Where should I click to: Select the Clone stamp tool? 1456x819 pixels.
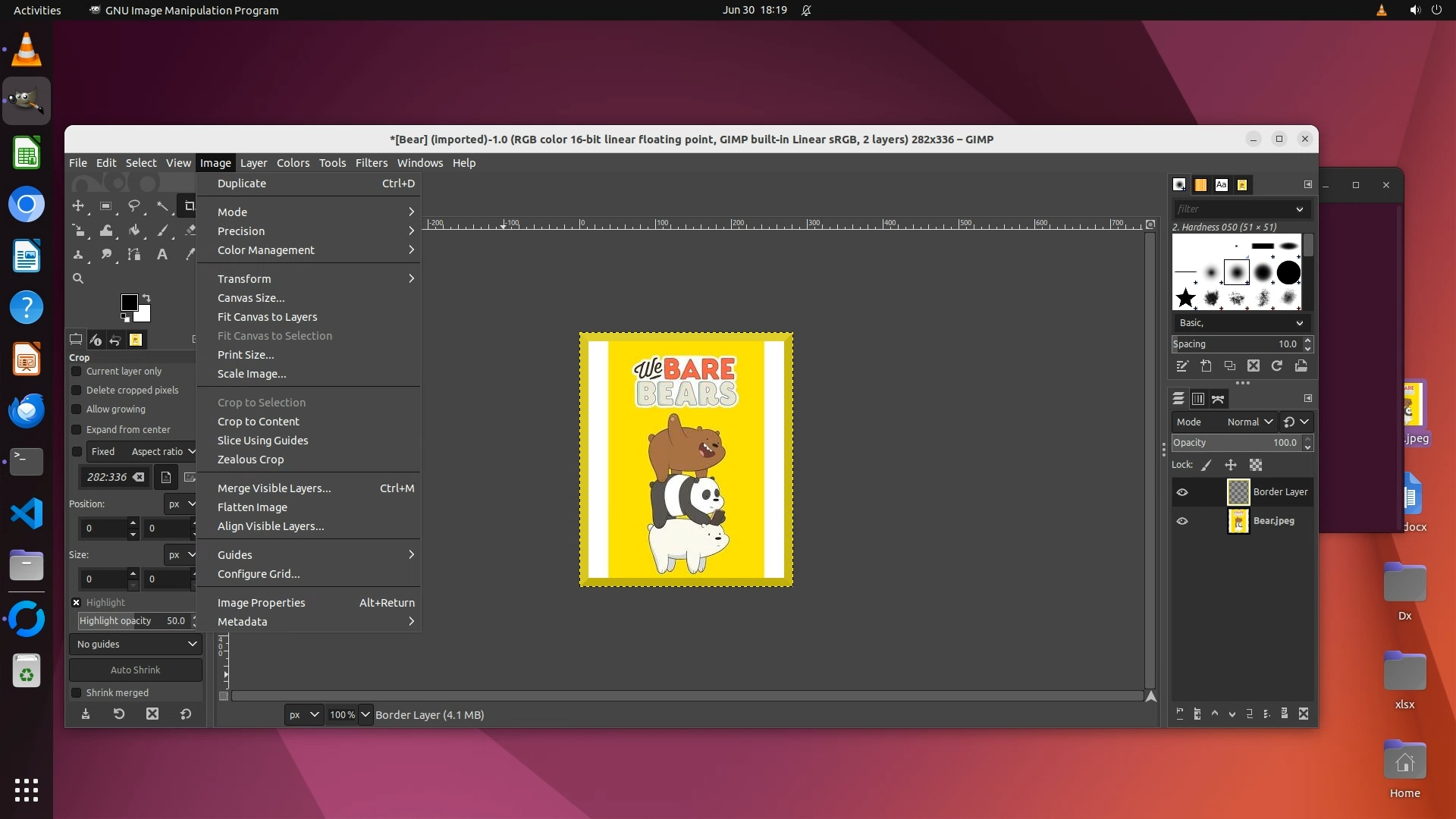[78, 255]
